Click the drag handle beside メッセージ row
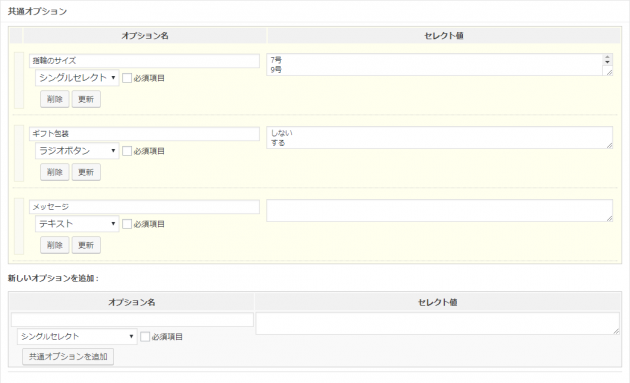 [19, 226]
